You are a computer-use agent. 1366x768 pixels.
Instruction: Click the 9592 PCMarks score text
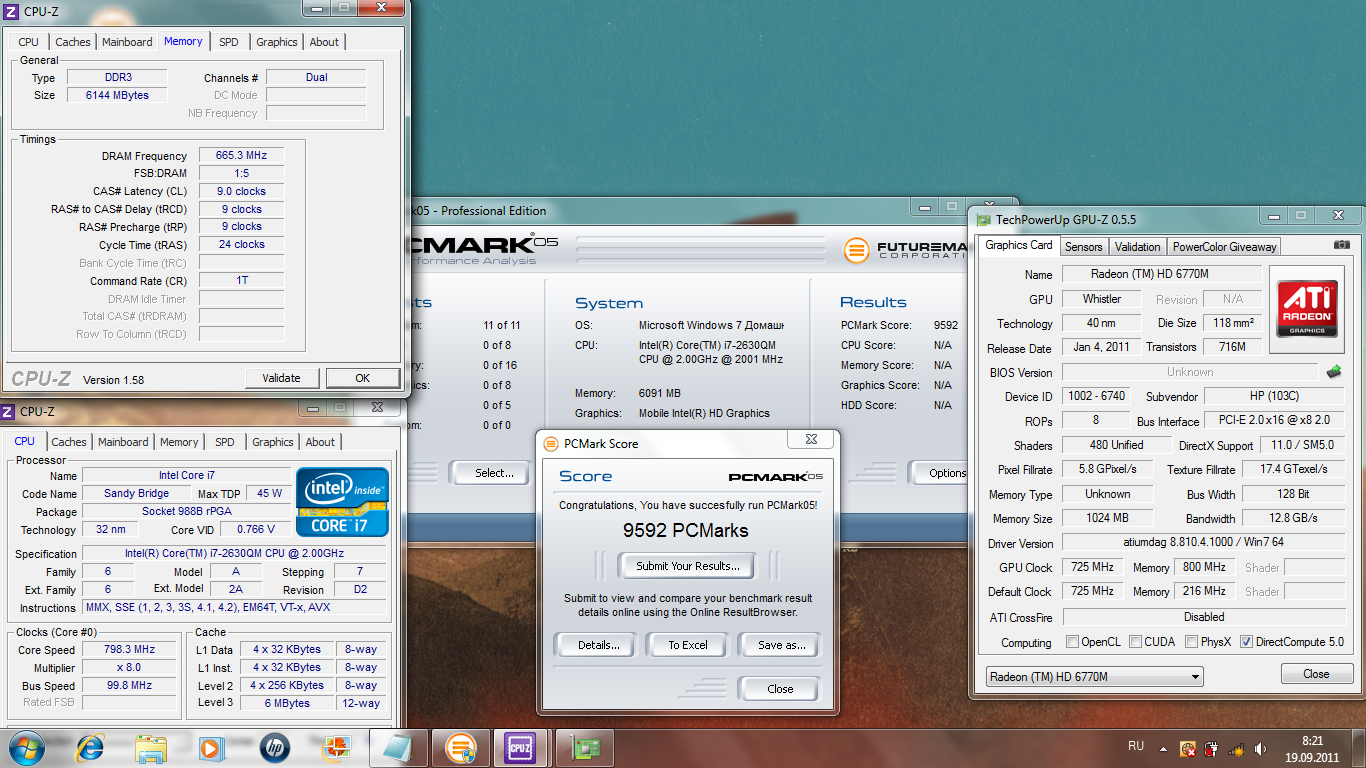coord(685,531)
